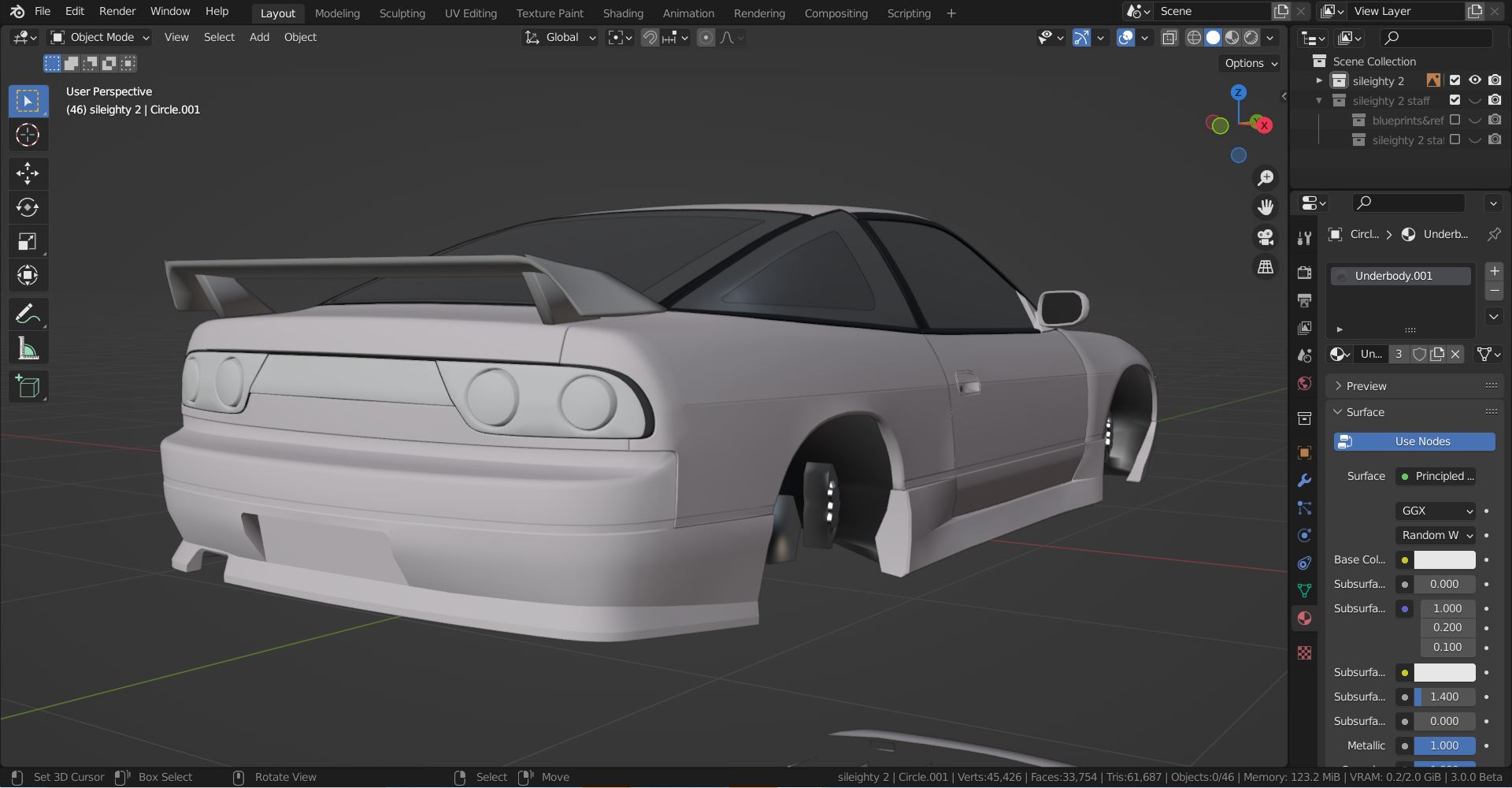Open the Render menu
The image size is (1512, 788).
click(x=117, y=12)
